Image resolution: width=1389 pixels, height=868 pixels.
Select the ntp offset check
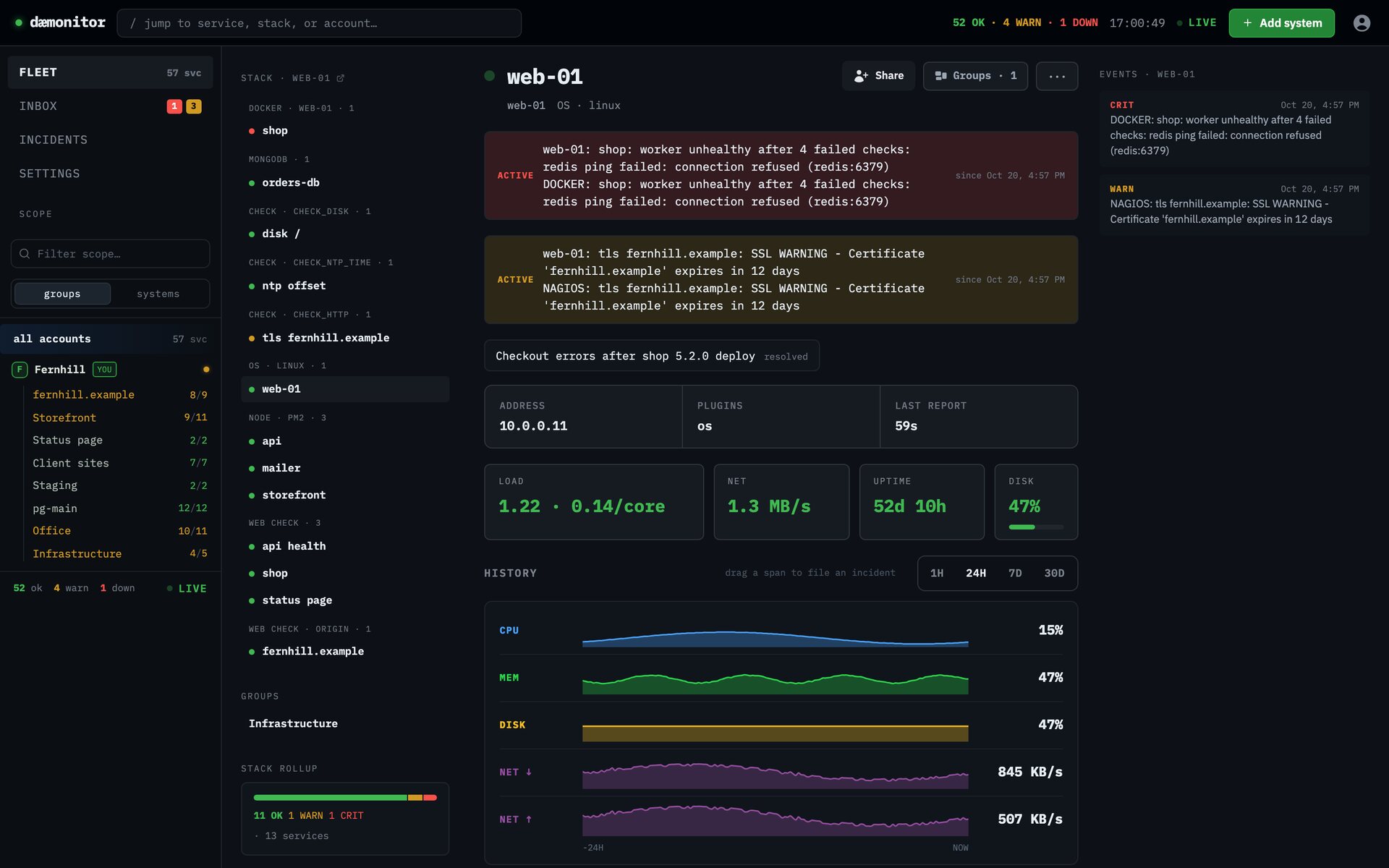point(345,286)
